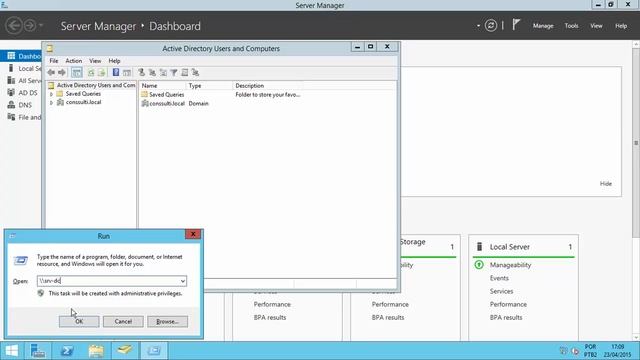Click Server Manager forward navigation arrow
The width and height of the screenshot is (640, 360).
click(x=30, y=26)
